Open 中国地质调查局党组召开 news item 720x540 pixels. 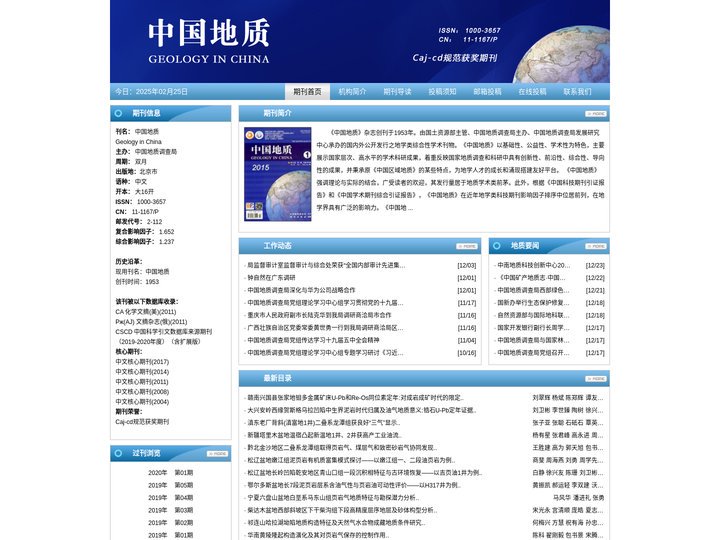(533, 353)
